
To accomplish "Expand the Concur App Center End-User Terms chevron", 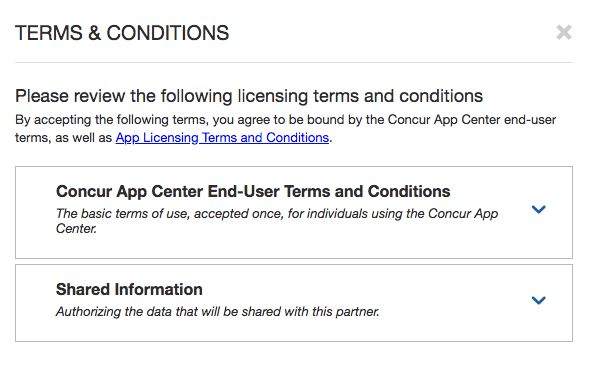I will coord(538,209).
